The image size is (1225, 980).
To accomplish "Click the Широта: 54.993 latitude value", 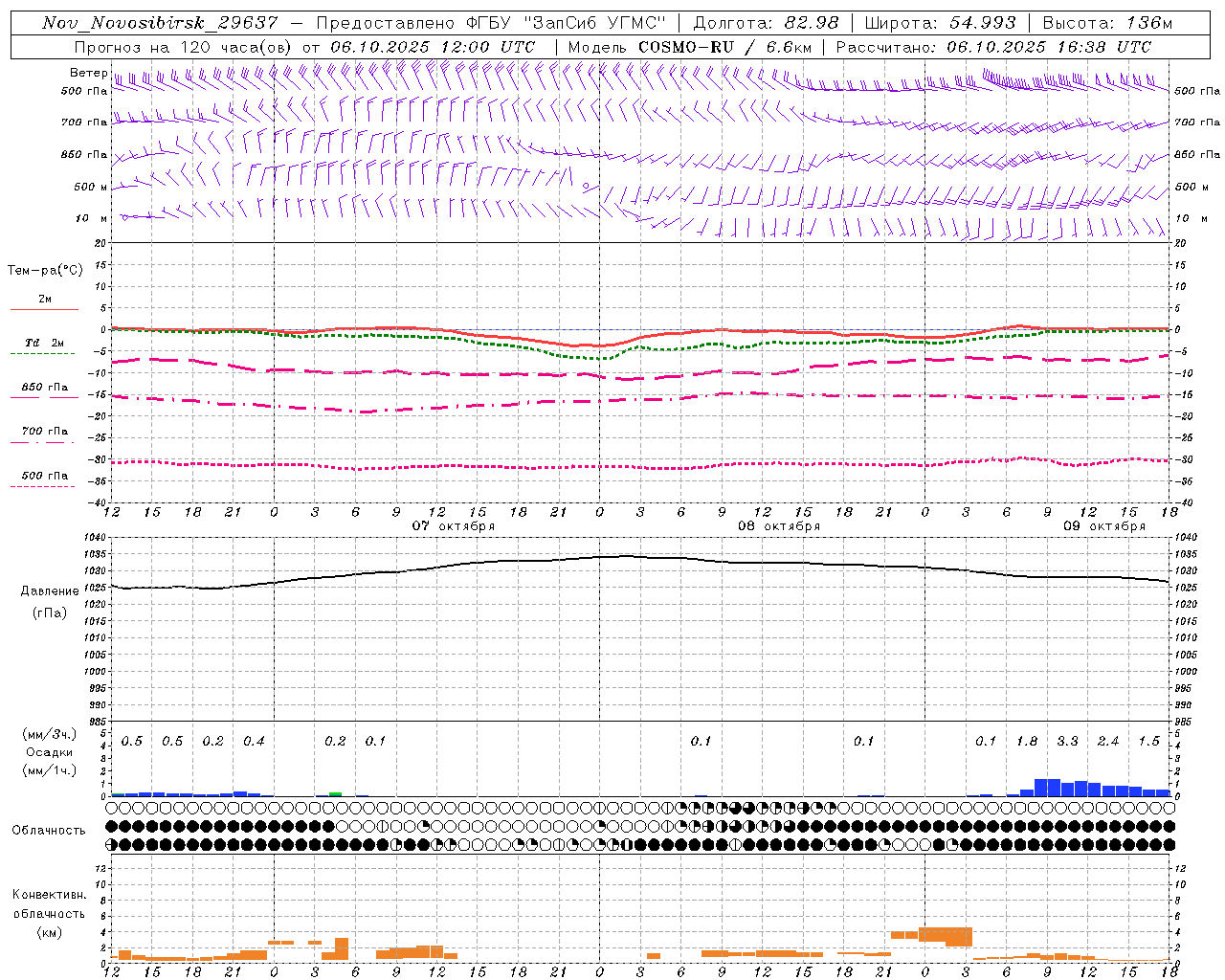I will click(x=940, y=23).
